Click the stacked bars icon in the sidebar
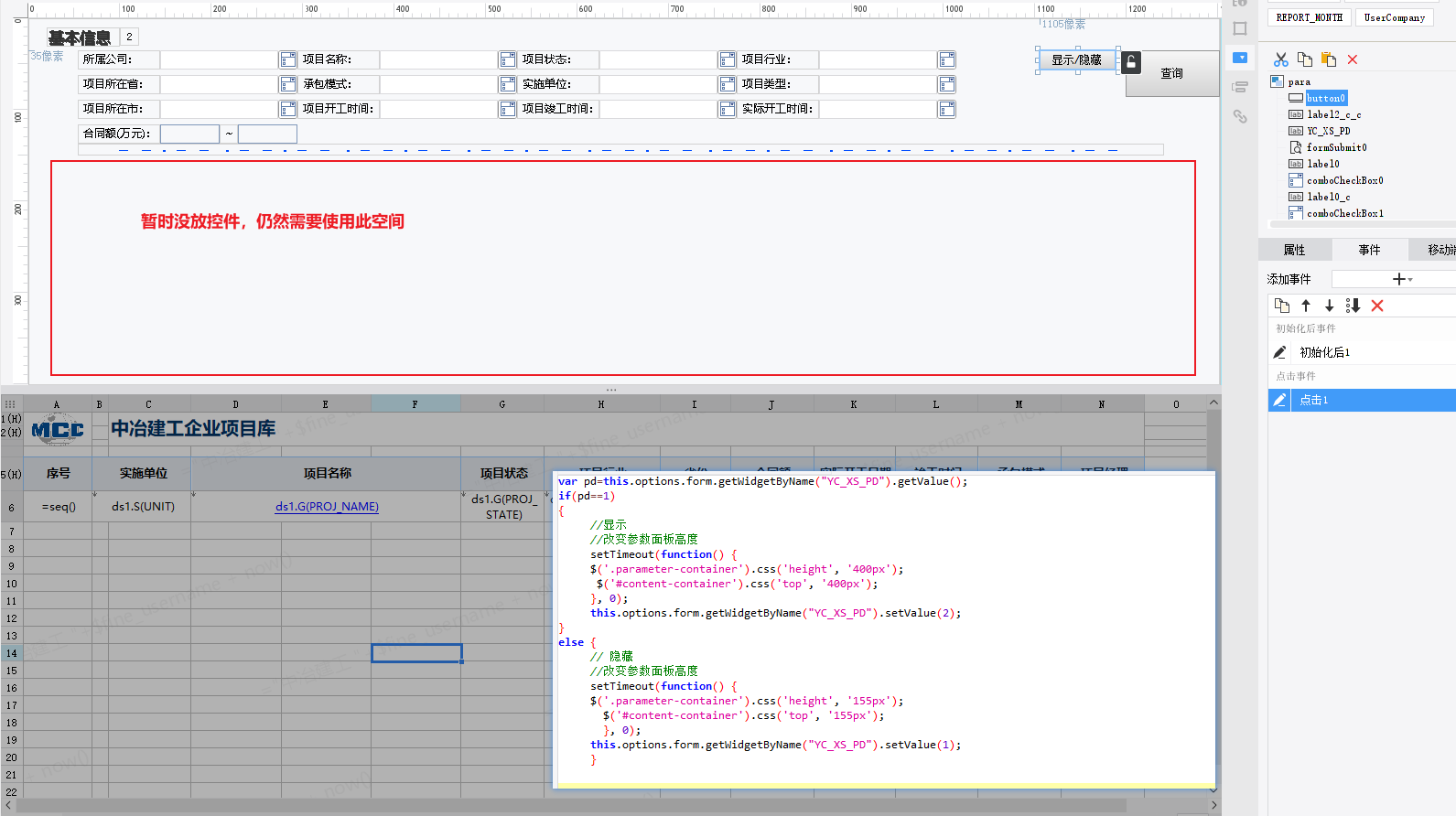Viewport: 1456px width, 816px height. 1240,87
